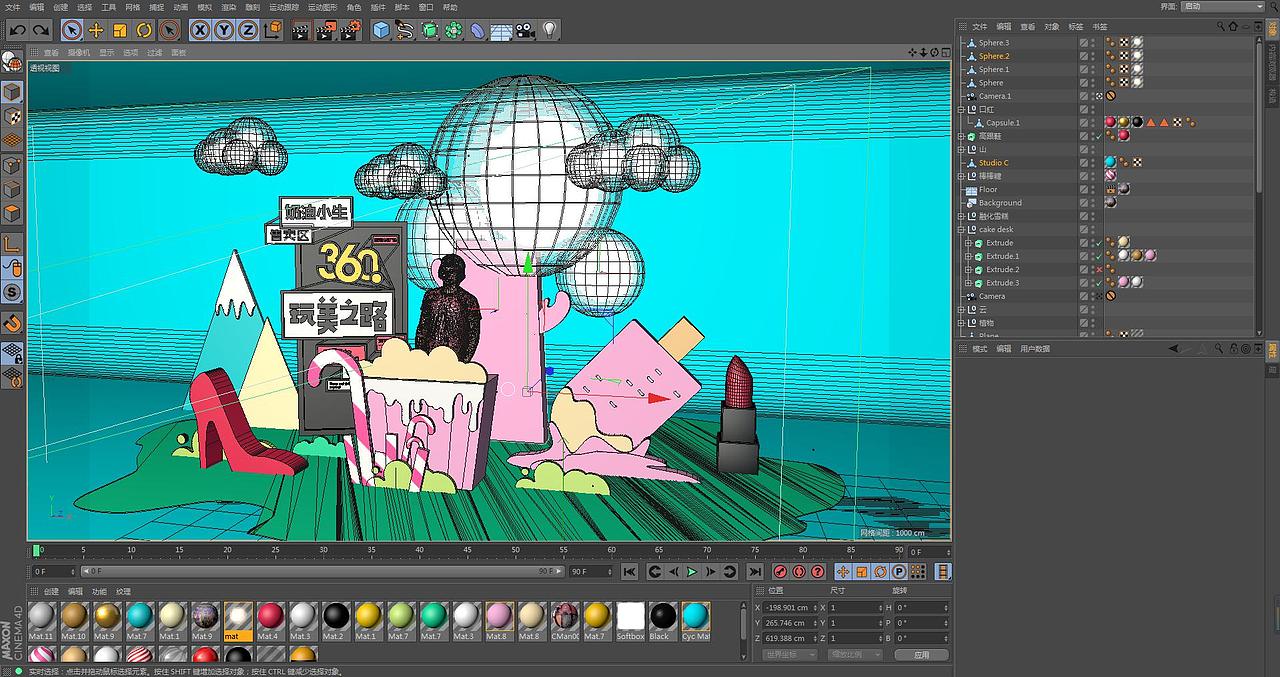Open the 文件 menu in main menu bar

[x=12, y=7]
